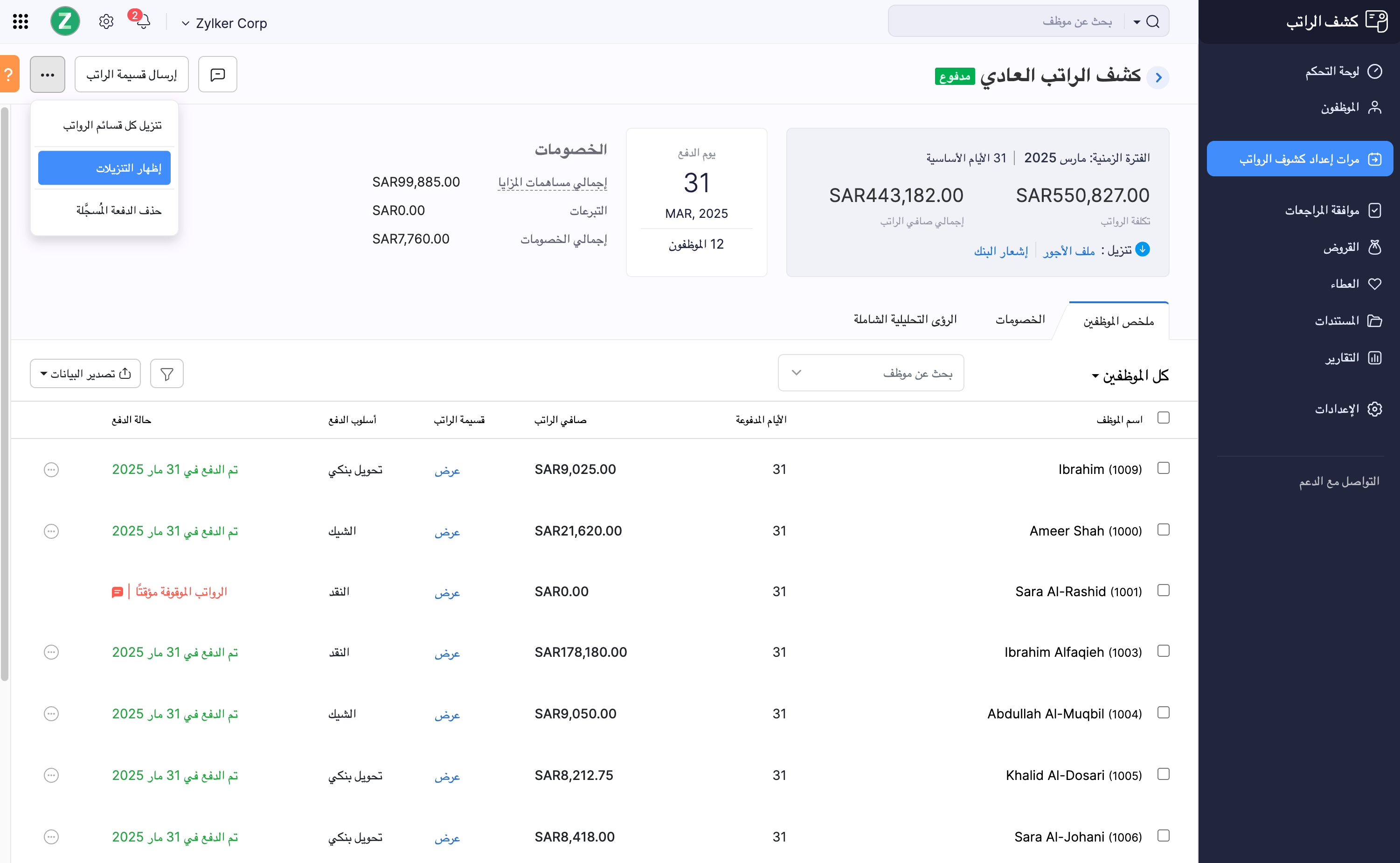Open موافقة المراجعات in the sidebar

(x=1332, y=210)
